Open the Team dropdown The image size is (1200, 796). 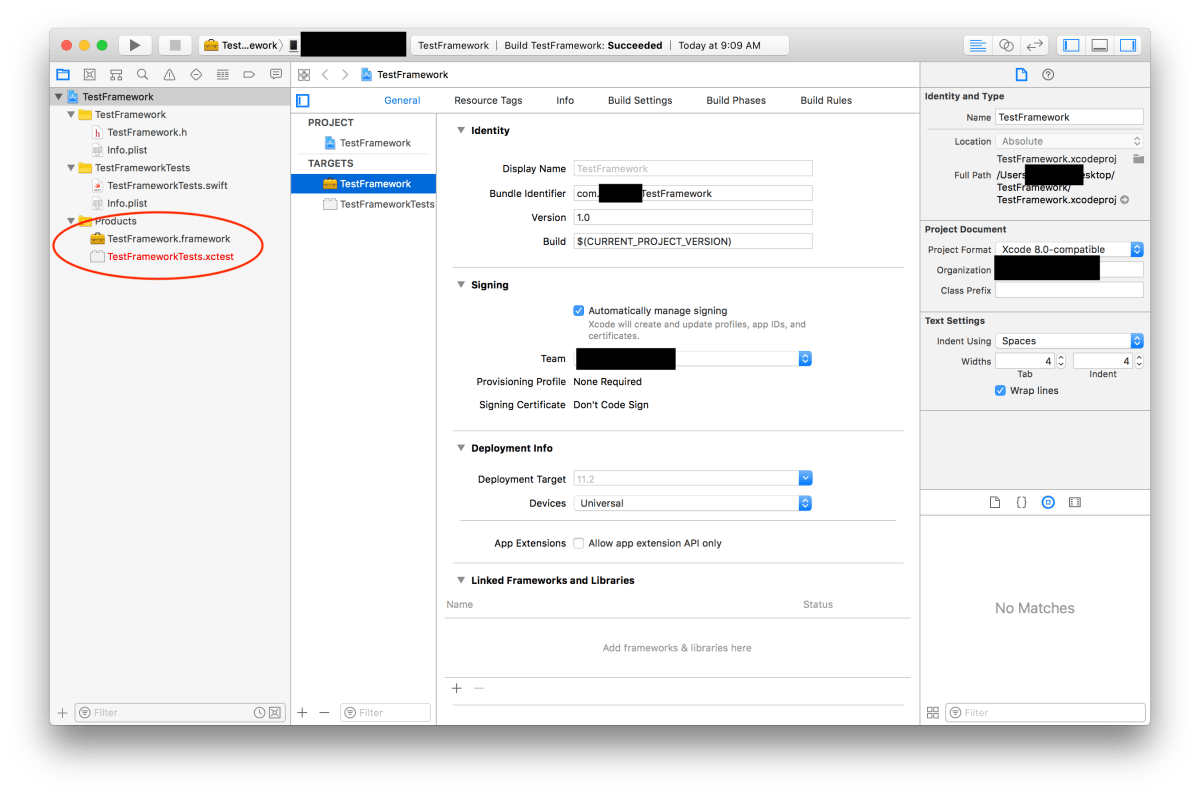(x=693, y=358)
